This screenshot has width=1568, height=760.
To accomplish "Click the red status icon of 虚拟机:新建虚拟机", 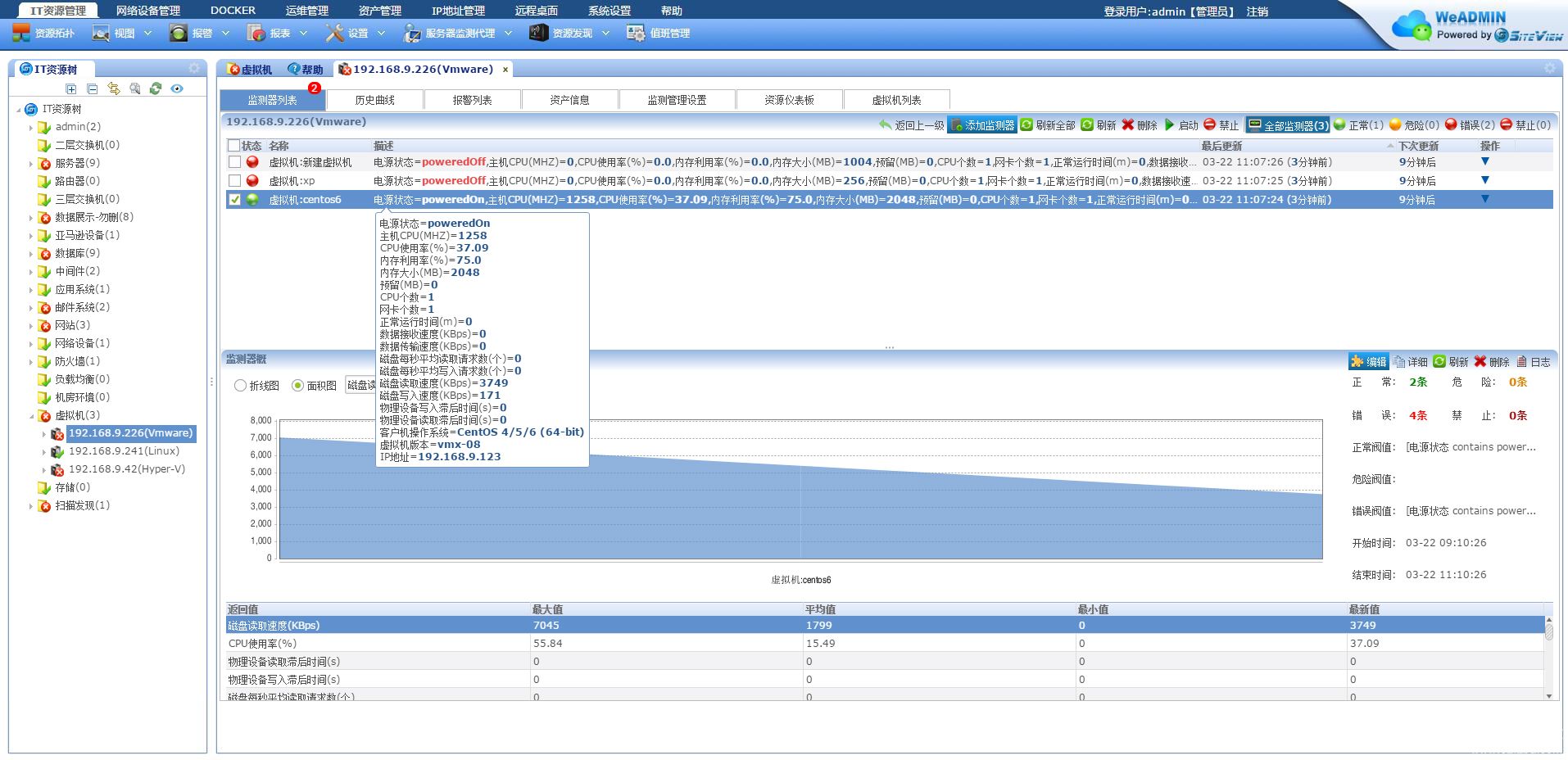I will point(252,162).
